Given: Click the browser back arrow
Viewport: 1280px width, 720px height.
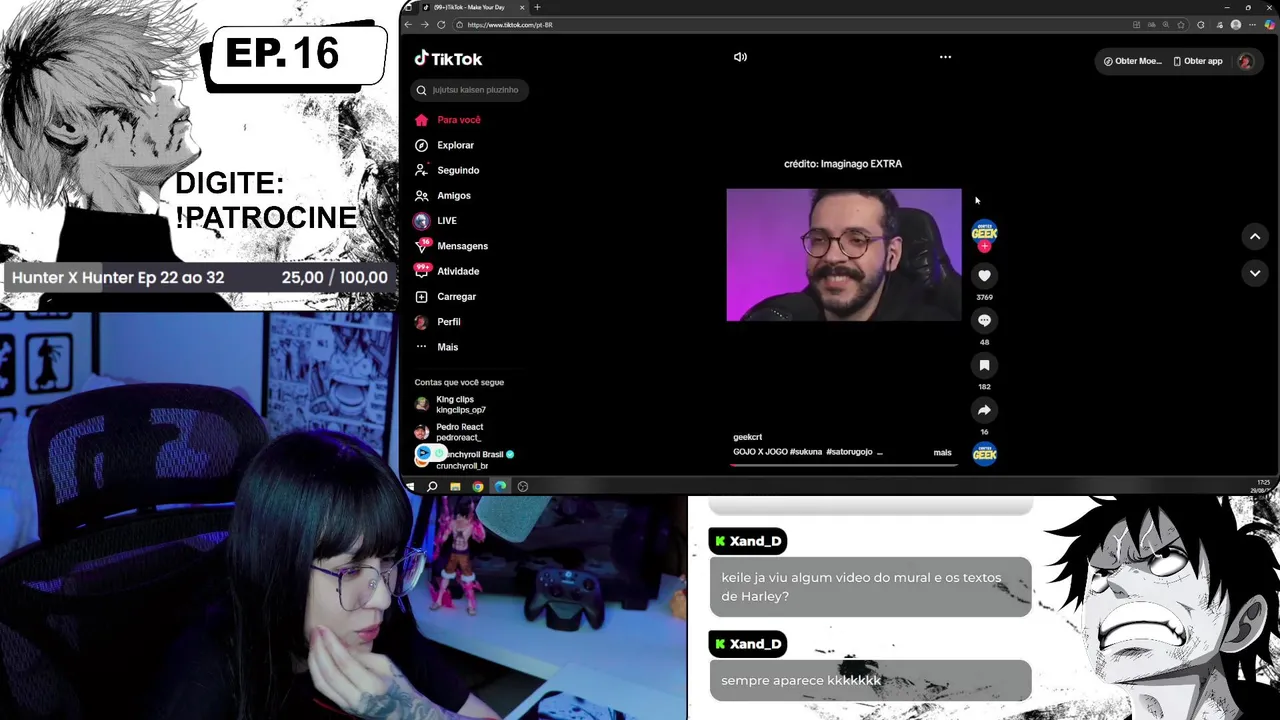Looking at the screenshot, I should (x=408, y=24).
